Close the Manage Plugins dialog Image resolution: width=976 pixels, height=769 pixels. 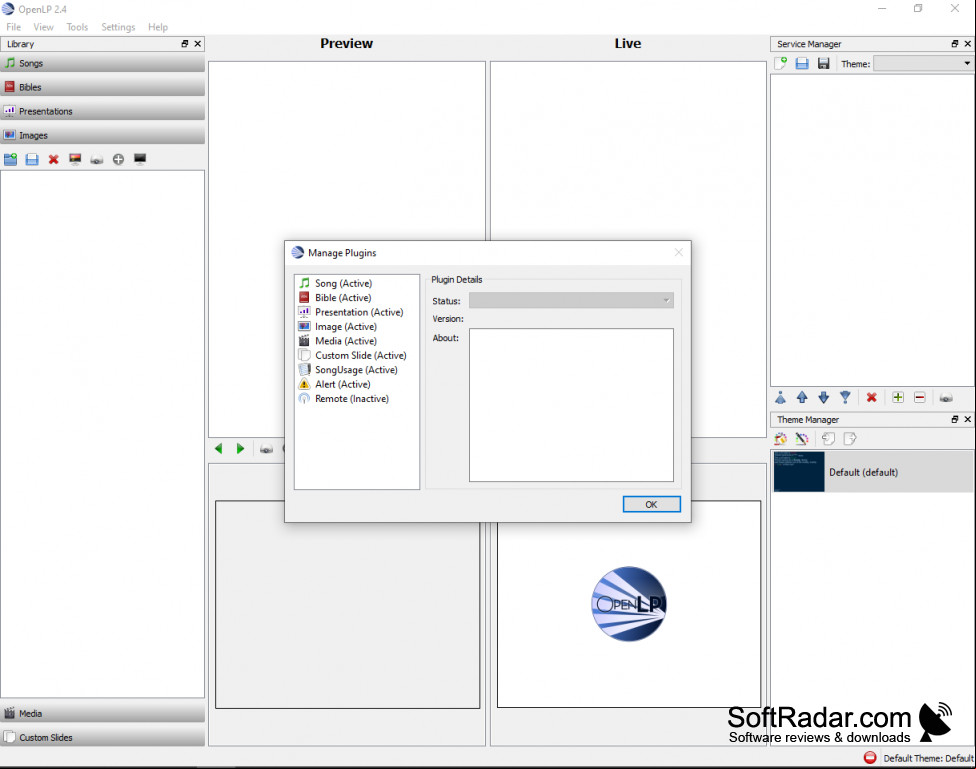(x=678, y=252)
